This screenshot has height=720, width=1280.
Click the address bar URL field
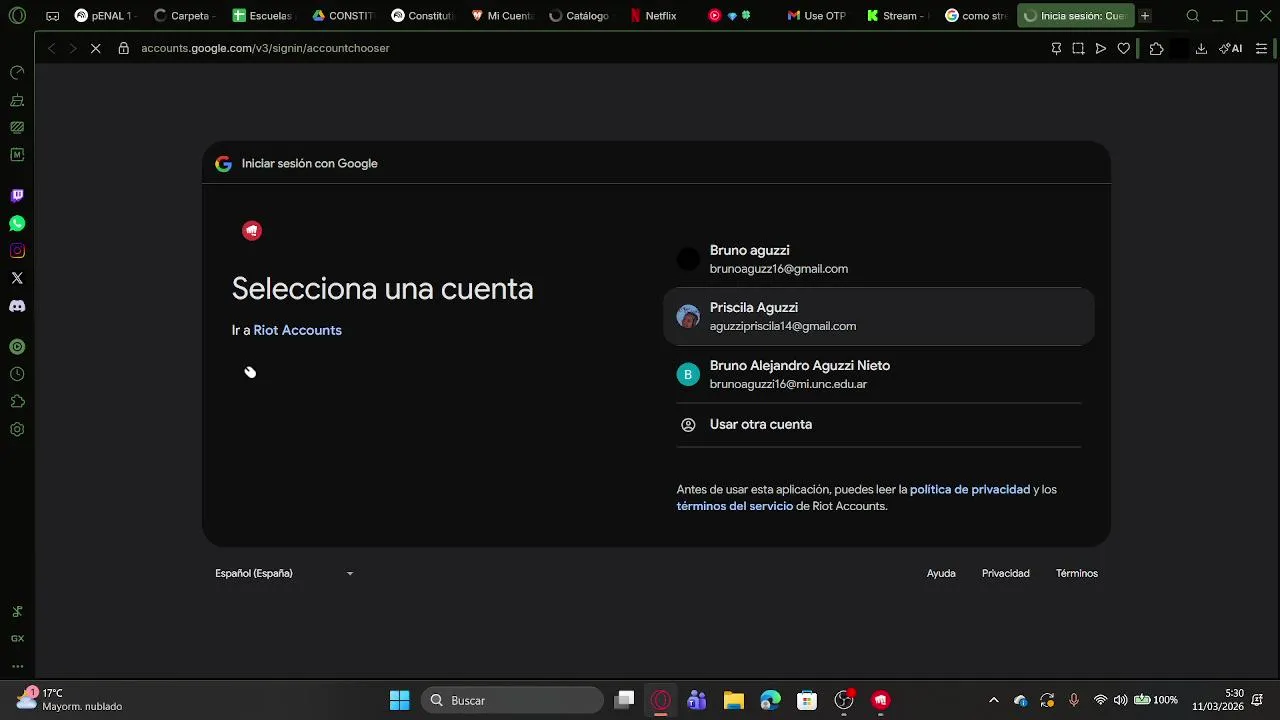pyautogui.click(x=590, y=48)
